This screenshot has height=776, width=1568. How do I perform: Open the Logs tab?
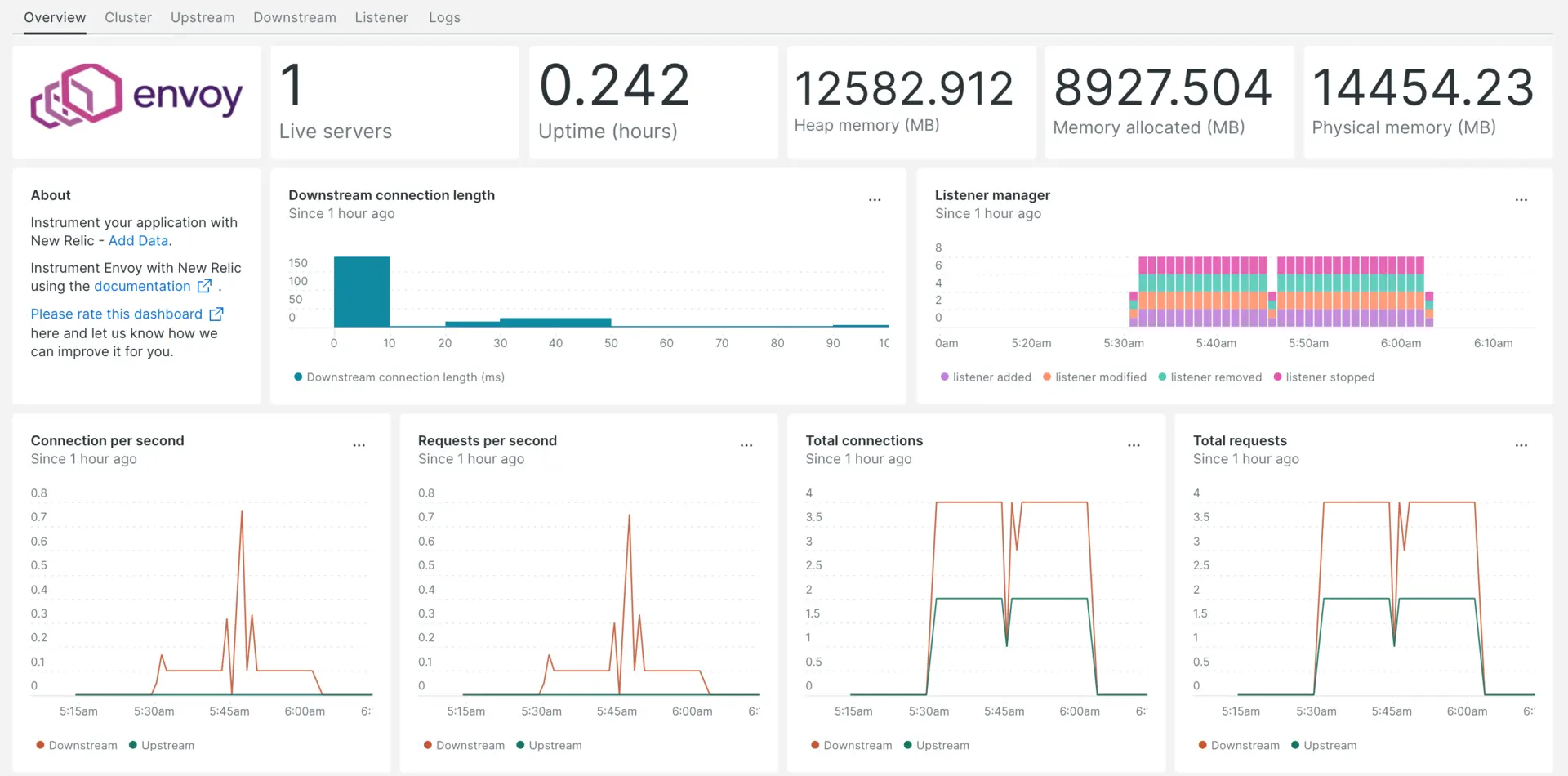pyautogui.click(x=444, y=17)
